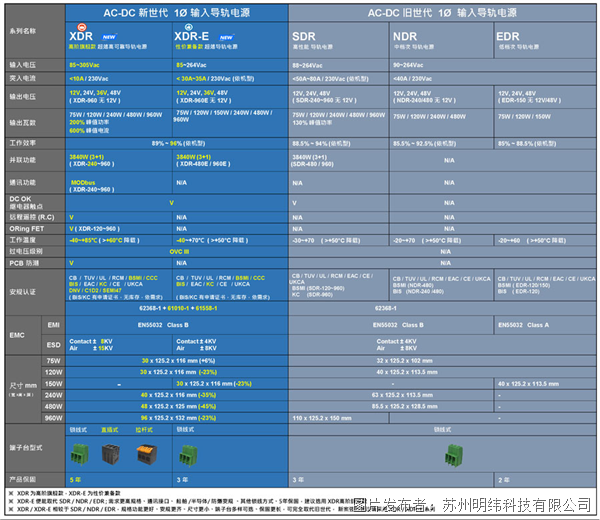Screen dimensions: 600x520
Task: Click the 'DC OK' relay contact row label
Action: click(26, 203)
